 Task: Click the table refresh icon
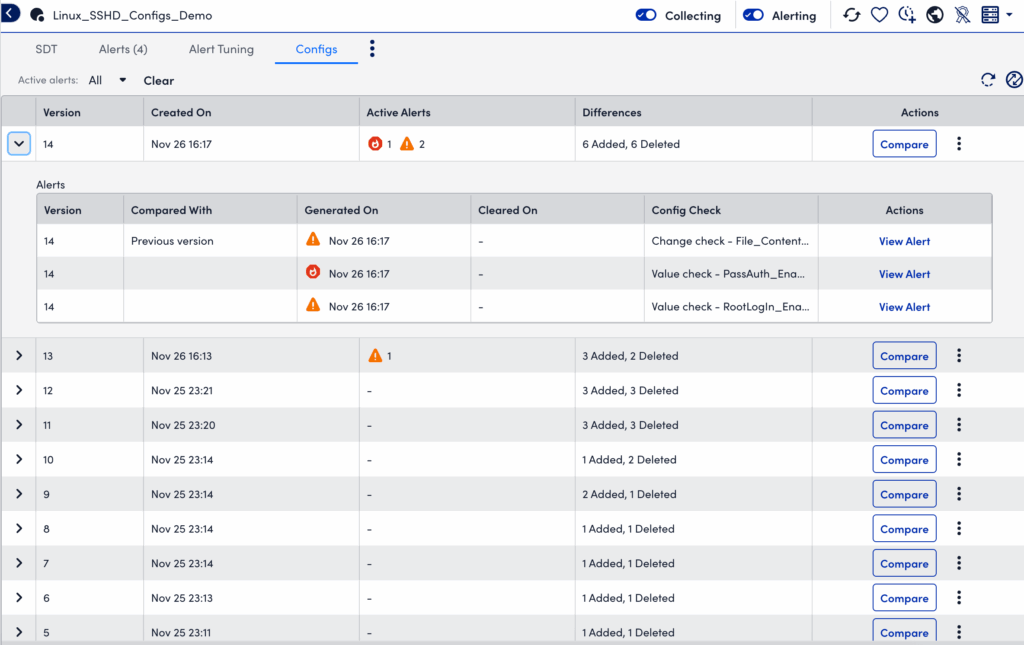coord(988,80)
